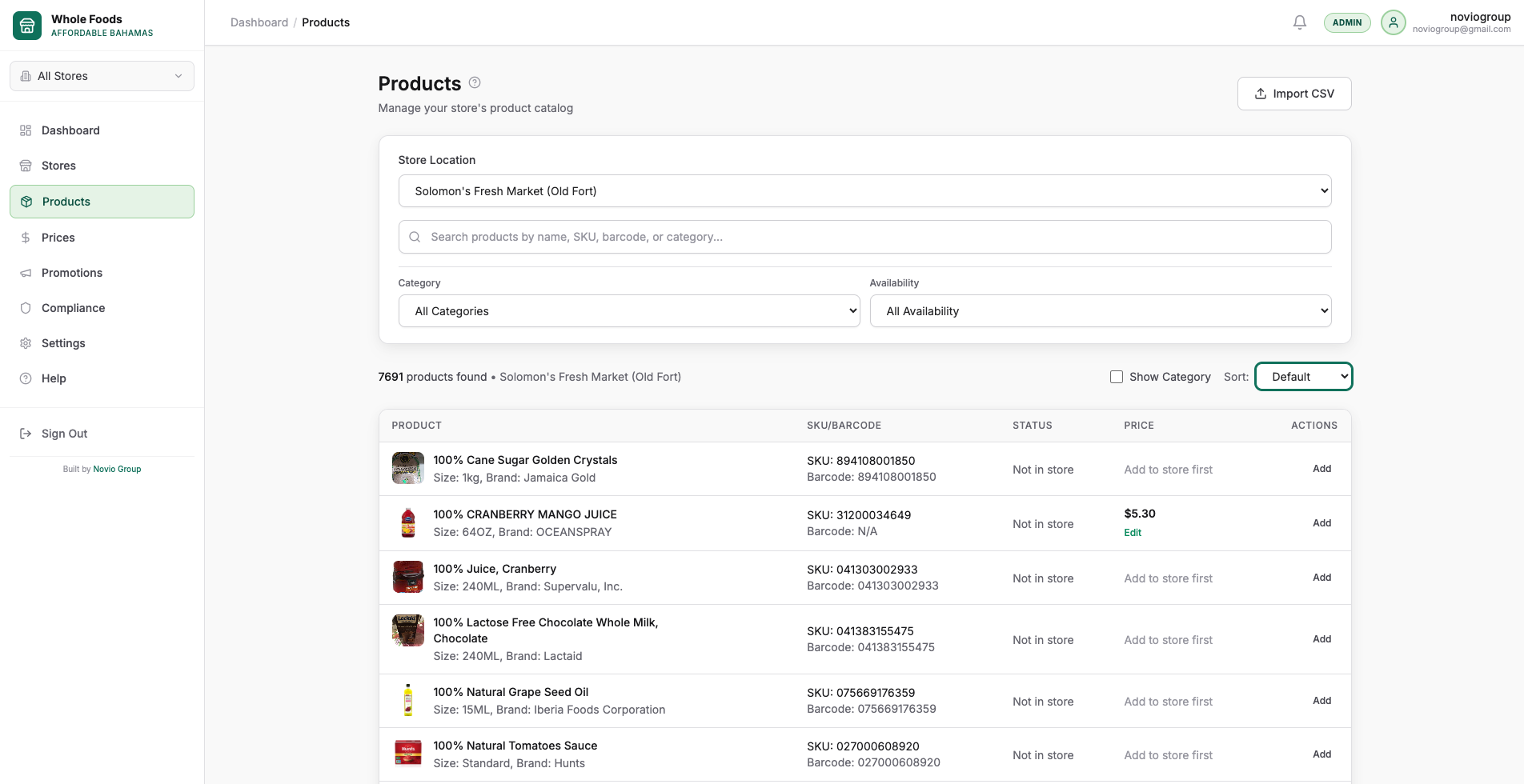
Task: Enable the Show Category checkbox
Action: pos(1116,376)
